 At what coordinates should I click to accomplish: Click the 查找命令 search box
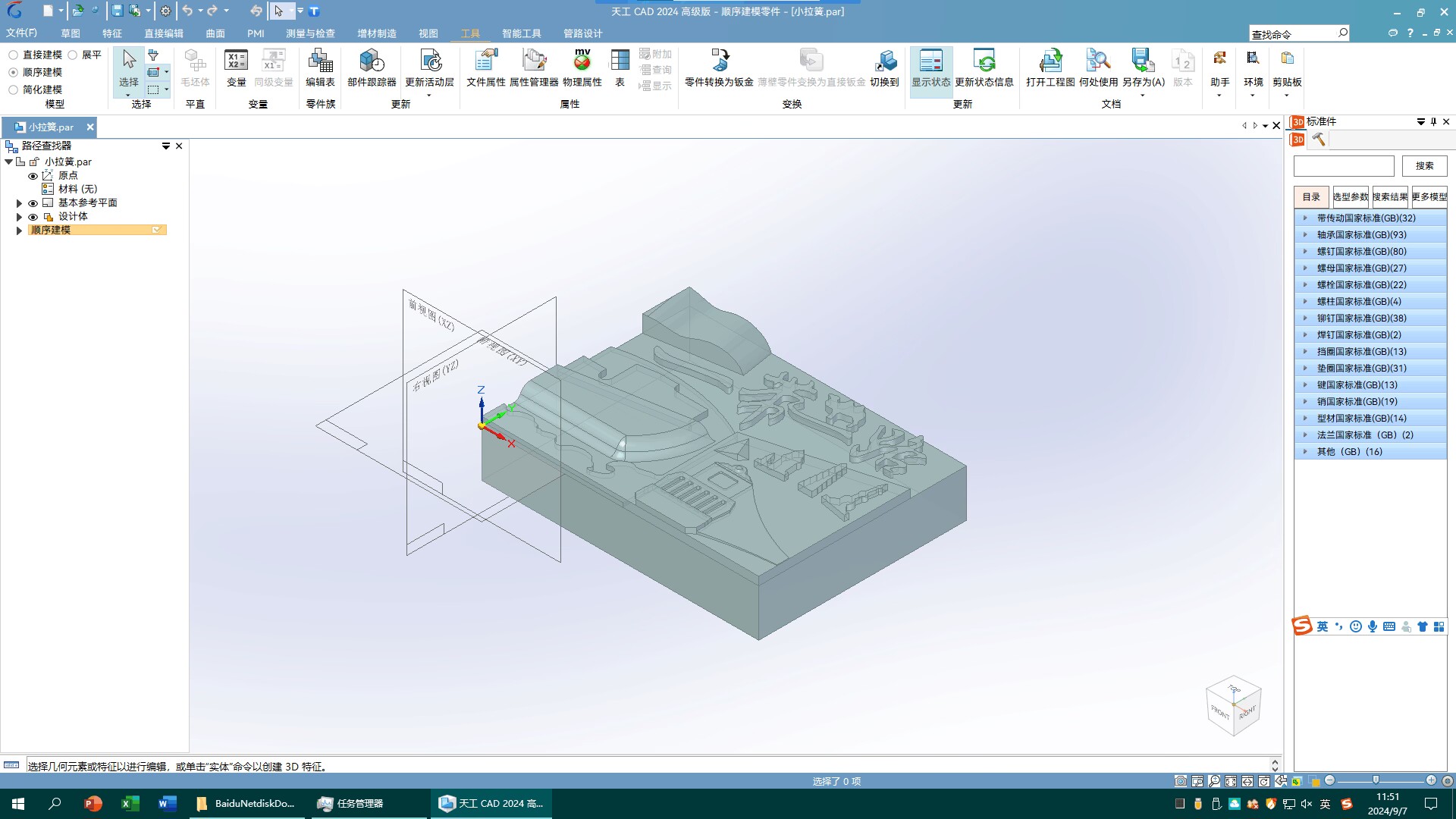pyautogui.click(x=1299, y=33)
